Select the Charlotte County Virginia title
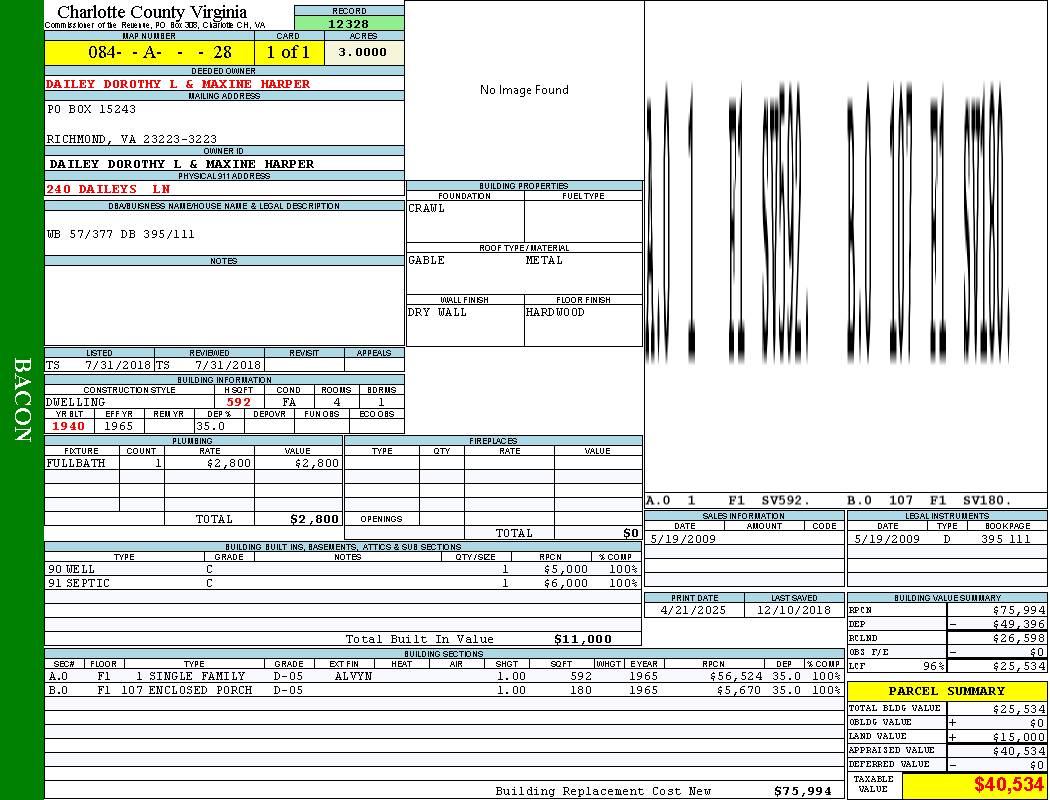The width and height of the screenshot is (1050, 800). click(152, 12)
